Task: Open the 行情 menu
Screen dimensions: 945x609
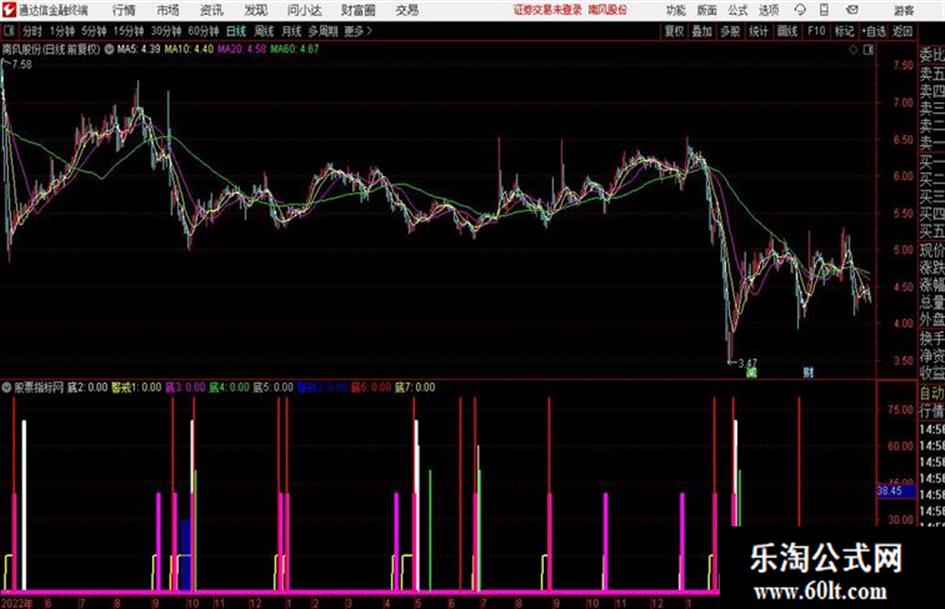Action: [x=125, y=10]
